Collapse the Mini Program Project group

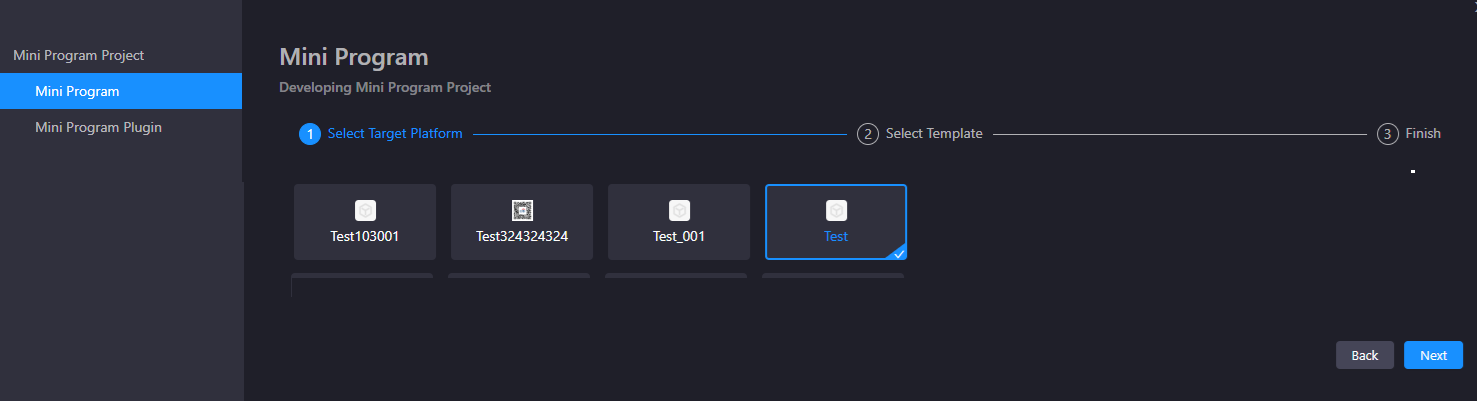click(79, 55)
